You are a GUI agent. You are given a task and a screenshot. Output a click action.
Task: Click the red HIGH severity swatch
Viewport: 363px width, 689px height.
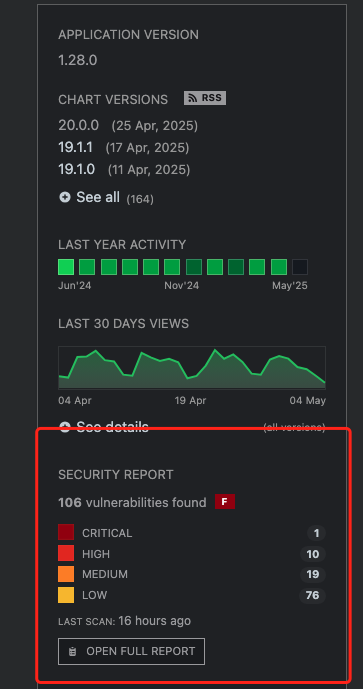[x=66, y=553]
